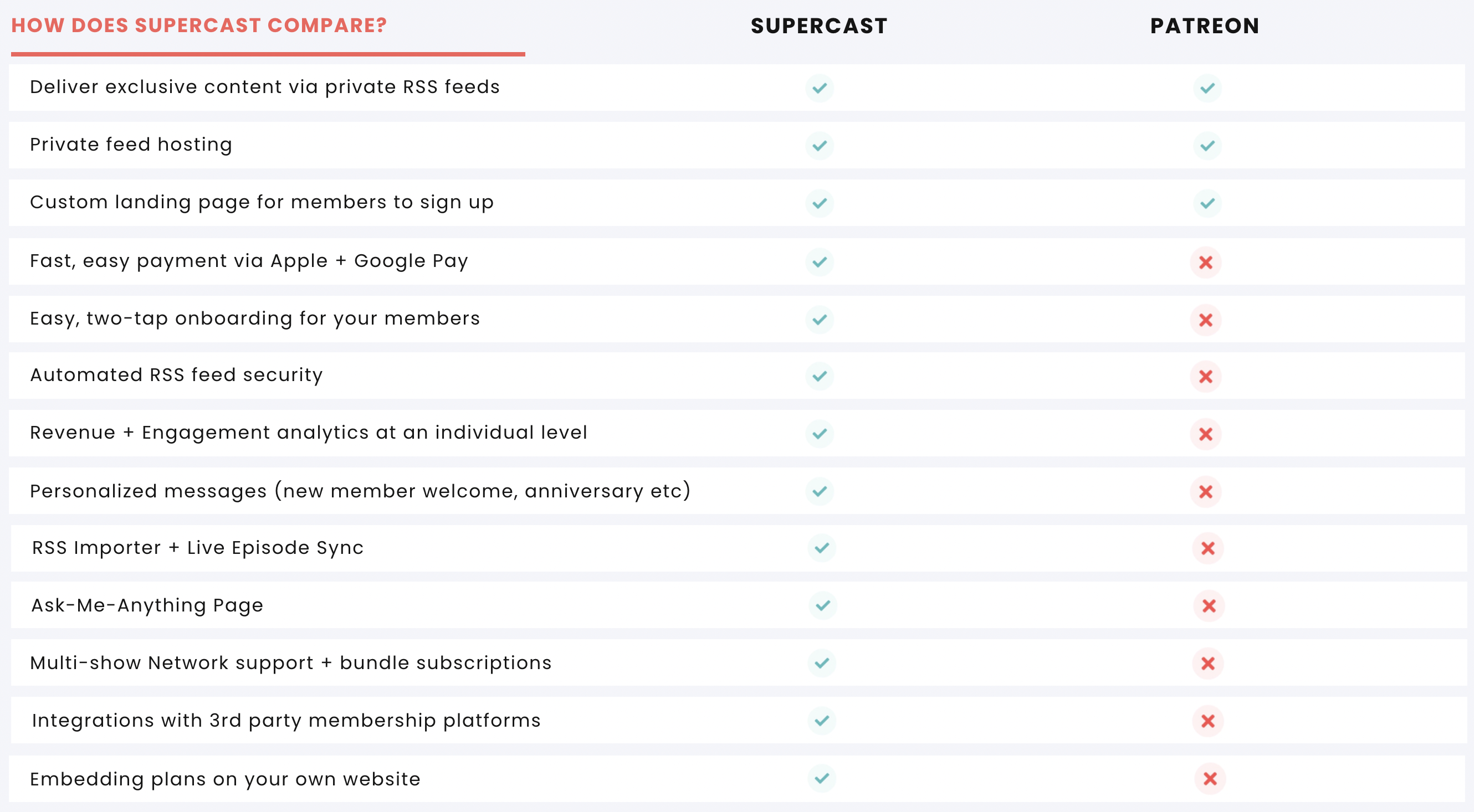Image resolution: width=1474 pixels, height=812 pixels.
Task: Select the PATREON column header
Action: point(1205,25)
